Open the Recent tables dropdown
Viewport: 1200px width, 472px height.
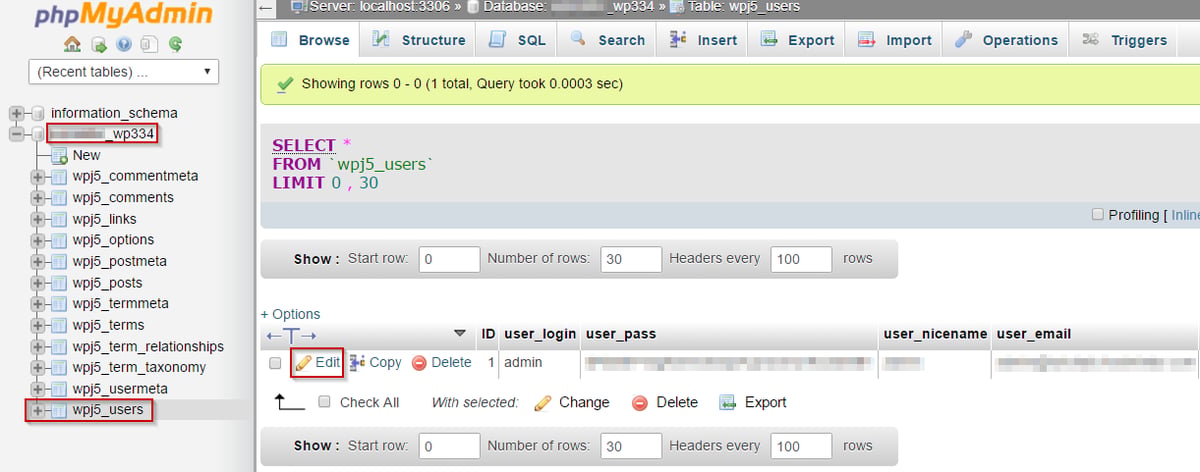tap(124, 72)
